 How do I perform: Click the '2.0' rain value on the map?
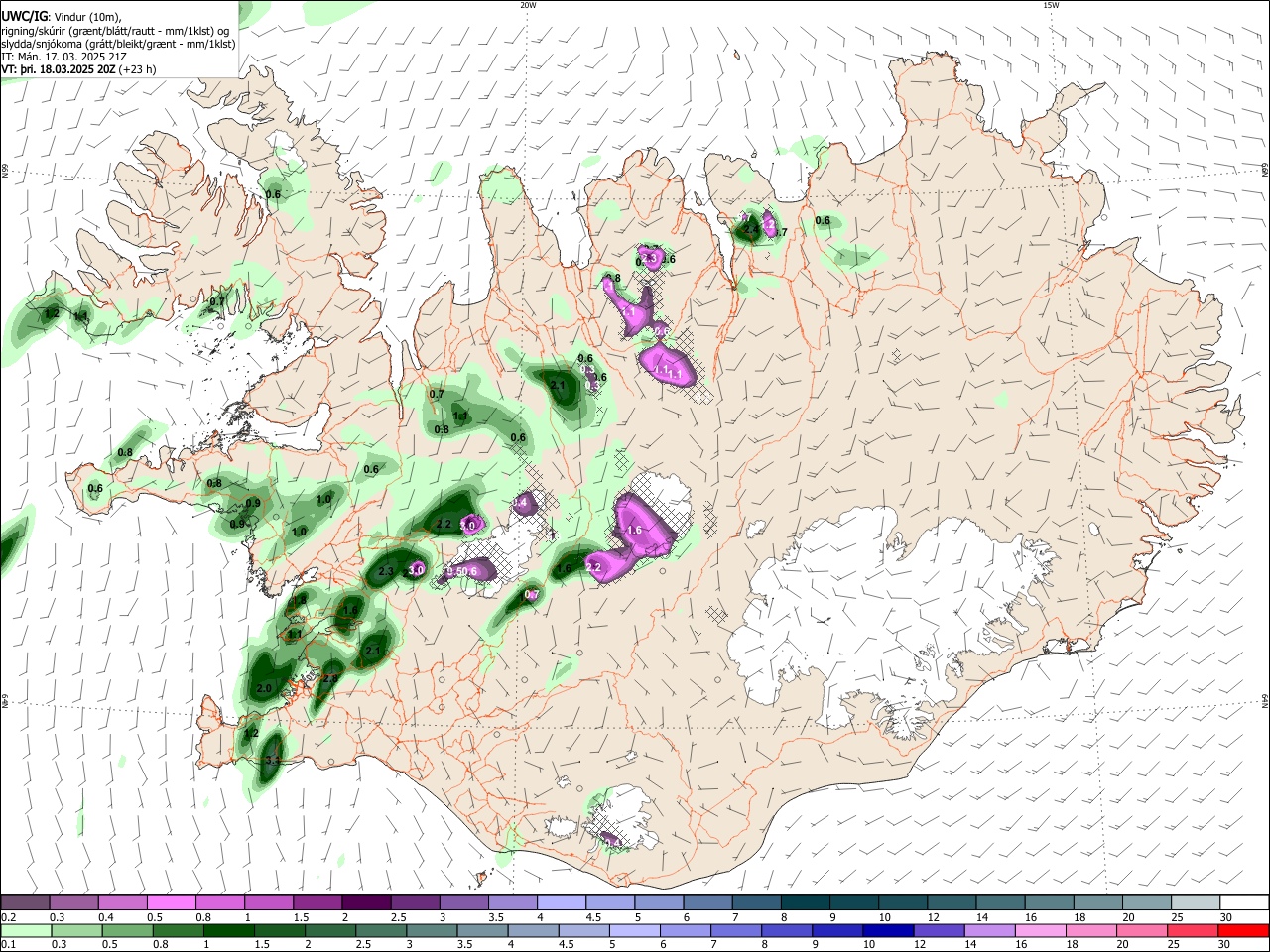click(264, 688)
